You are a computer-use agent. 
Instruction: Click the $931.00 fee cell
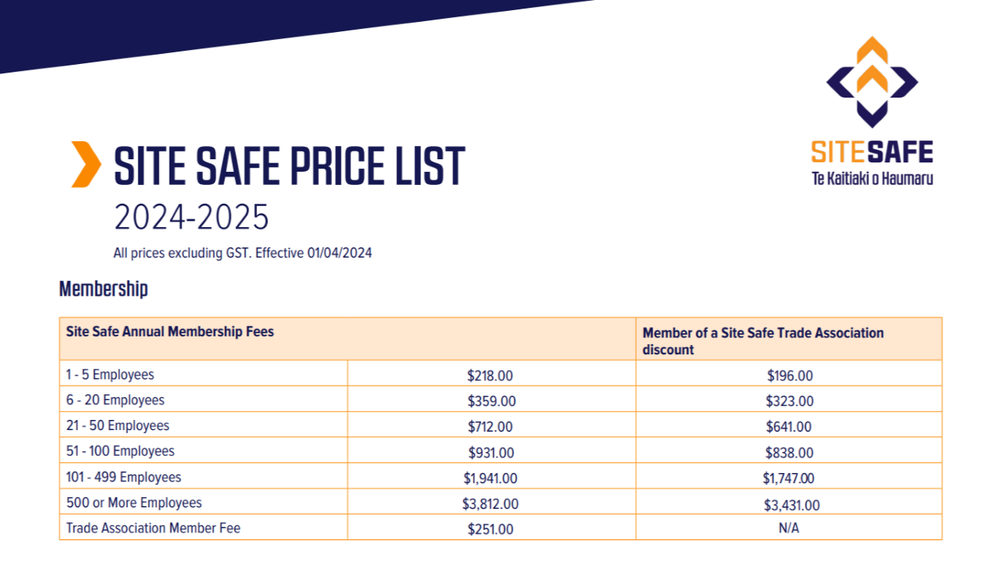coord(490,453)
